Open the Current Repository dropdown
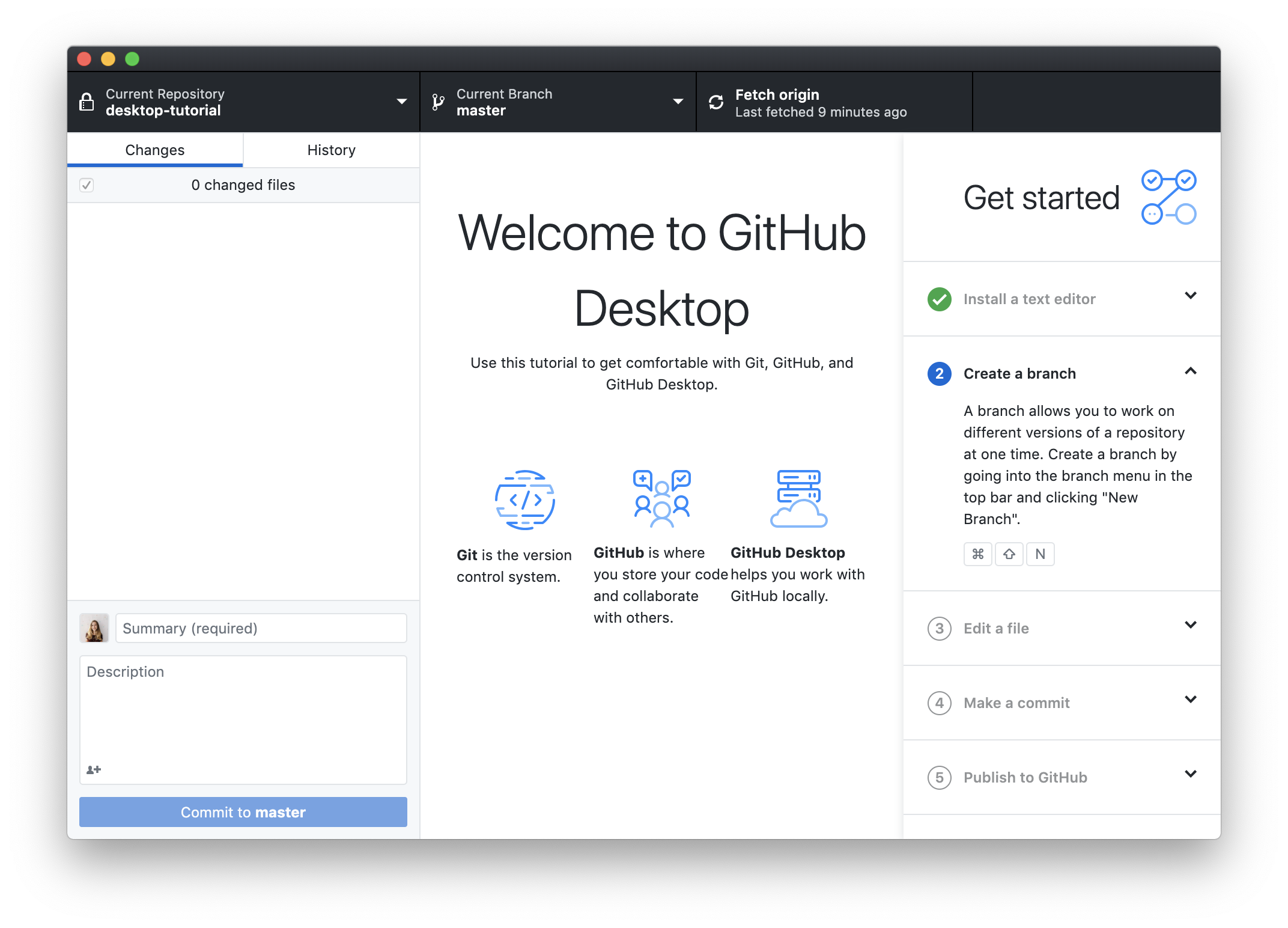 pos(243,102)
